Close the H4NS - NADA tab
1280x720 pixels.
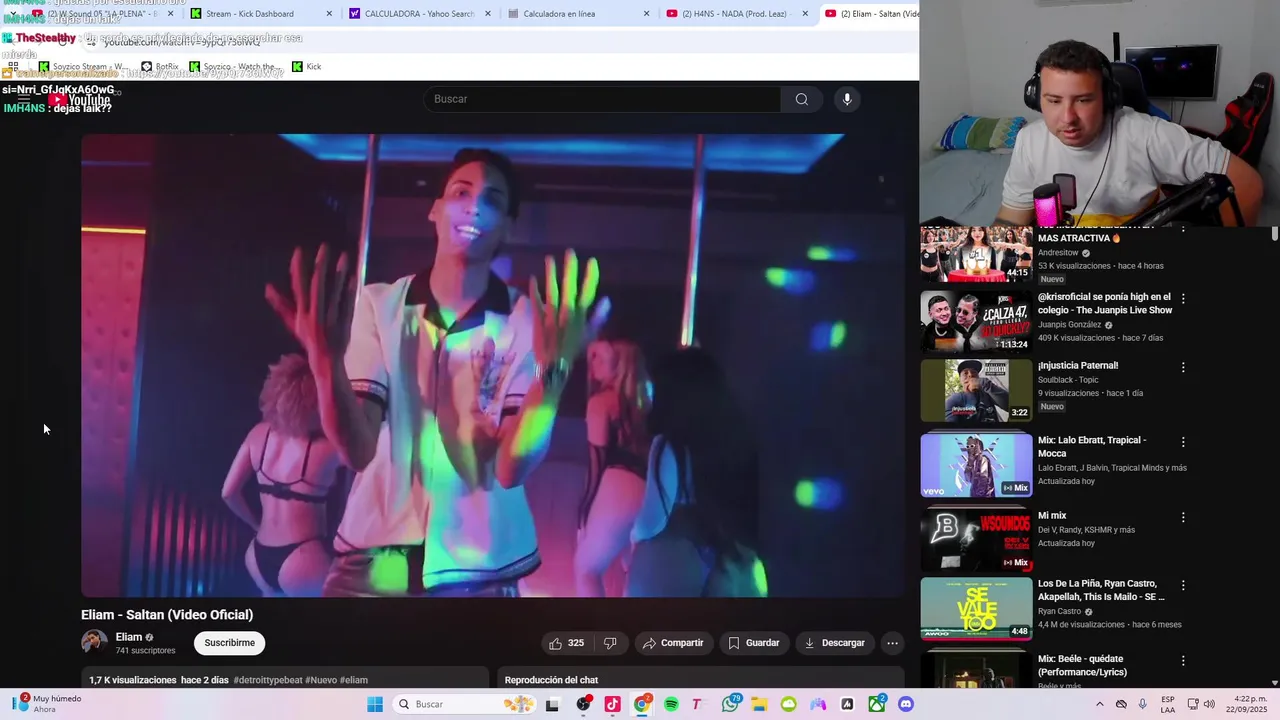click(805, 13)
